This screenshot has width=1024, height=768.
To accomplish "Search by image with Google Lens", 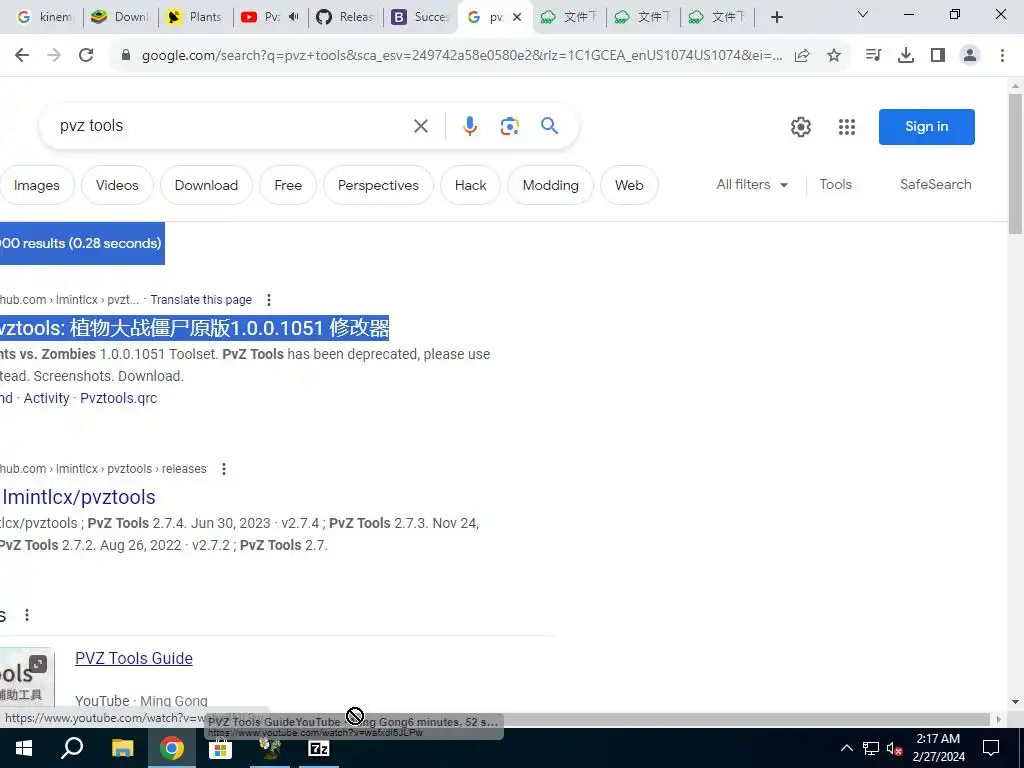I will [x=509, y=126].
